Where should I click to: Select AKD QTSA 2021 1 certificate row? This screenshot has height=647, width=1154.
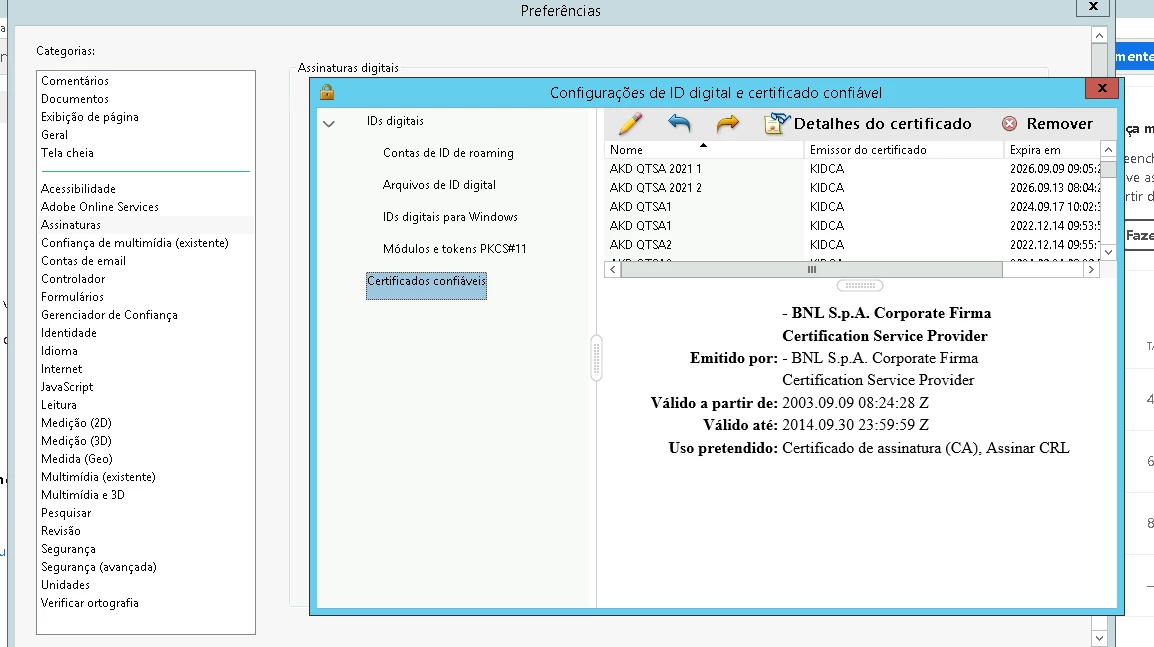(x=852, y=169)
